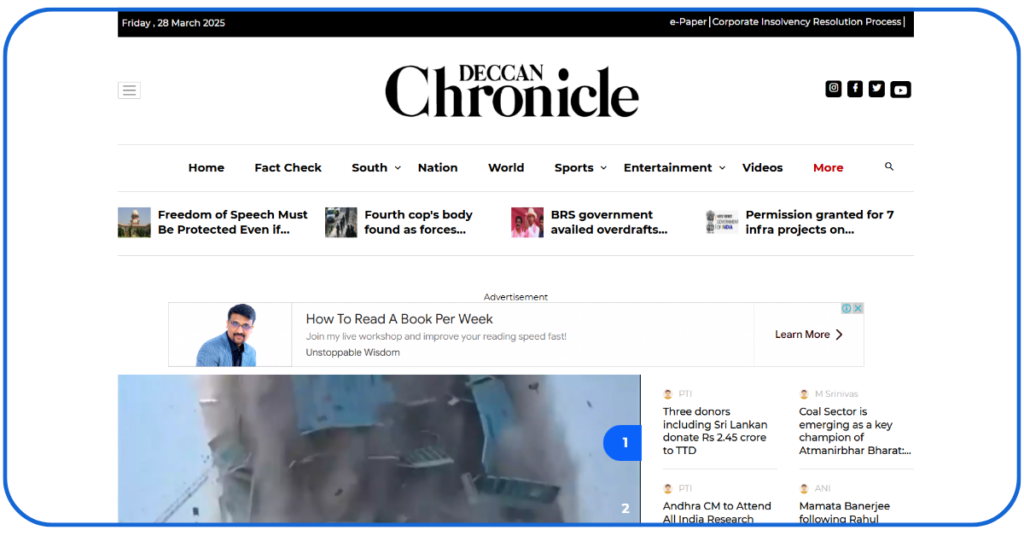This screenshot has height=536, width=1024.
Task: Click Learn More on the advertisement
Action: click(x=808, y=334)
